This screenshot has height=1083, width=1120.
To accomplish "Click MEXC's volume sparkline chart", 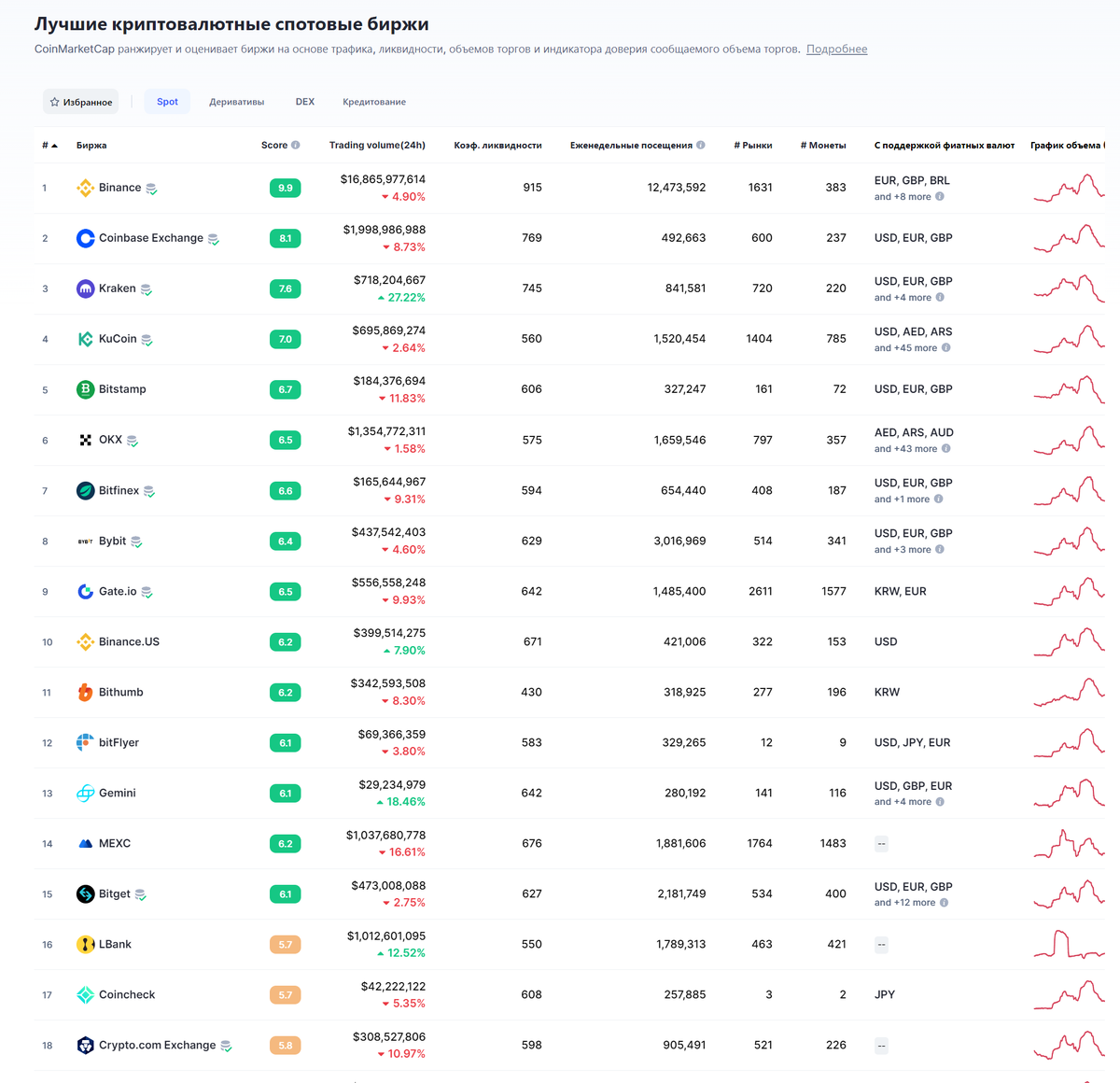I will 1070,843.
